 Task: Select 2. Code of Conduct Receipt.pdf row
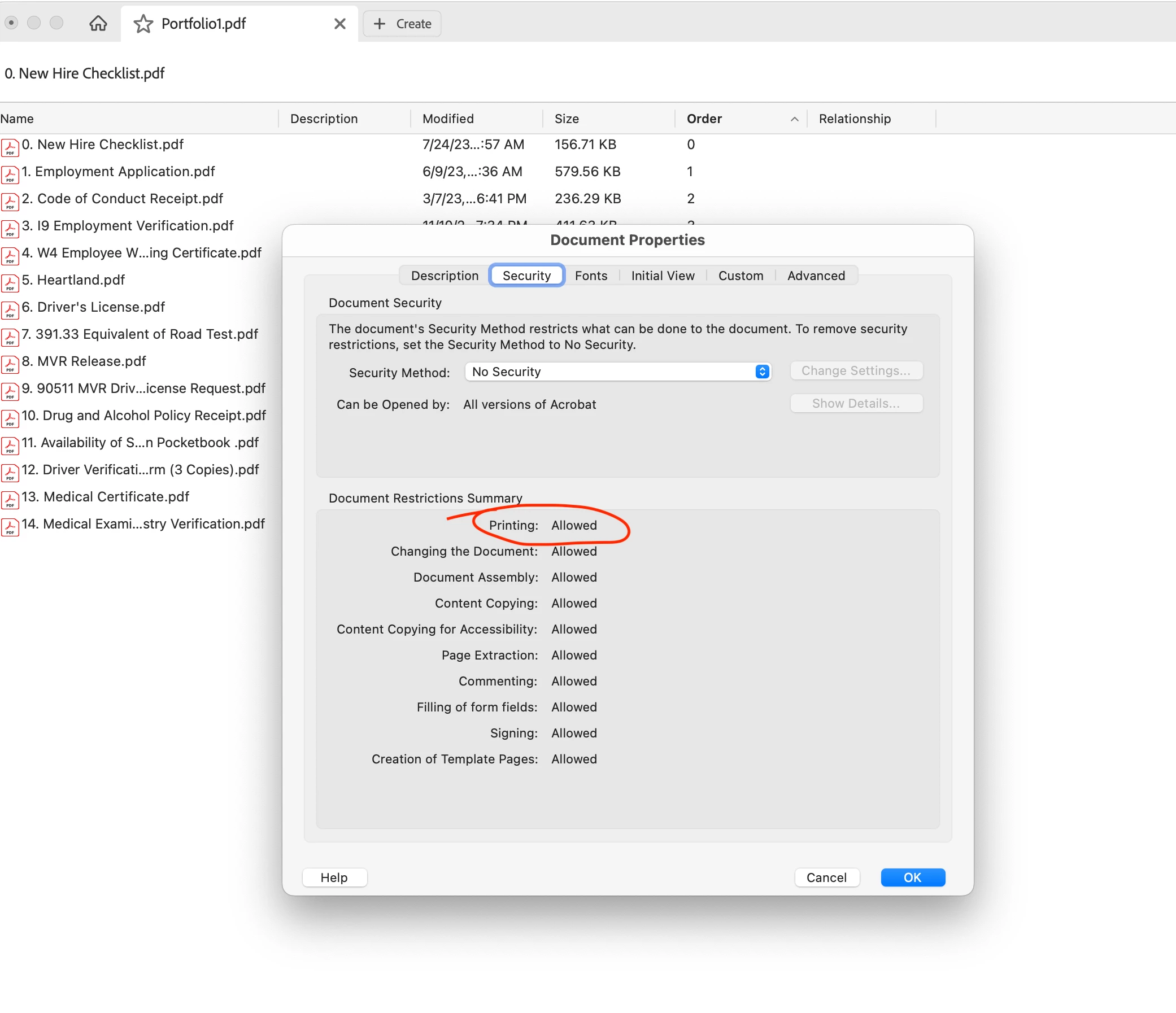tap(130, 199)
